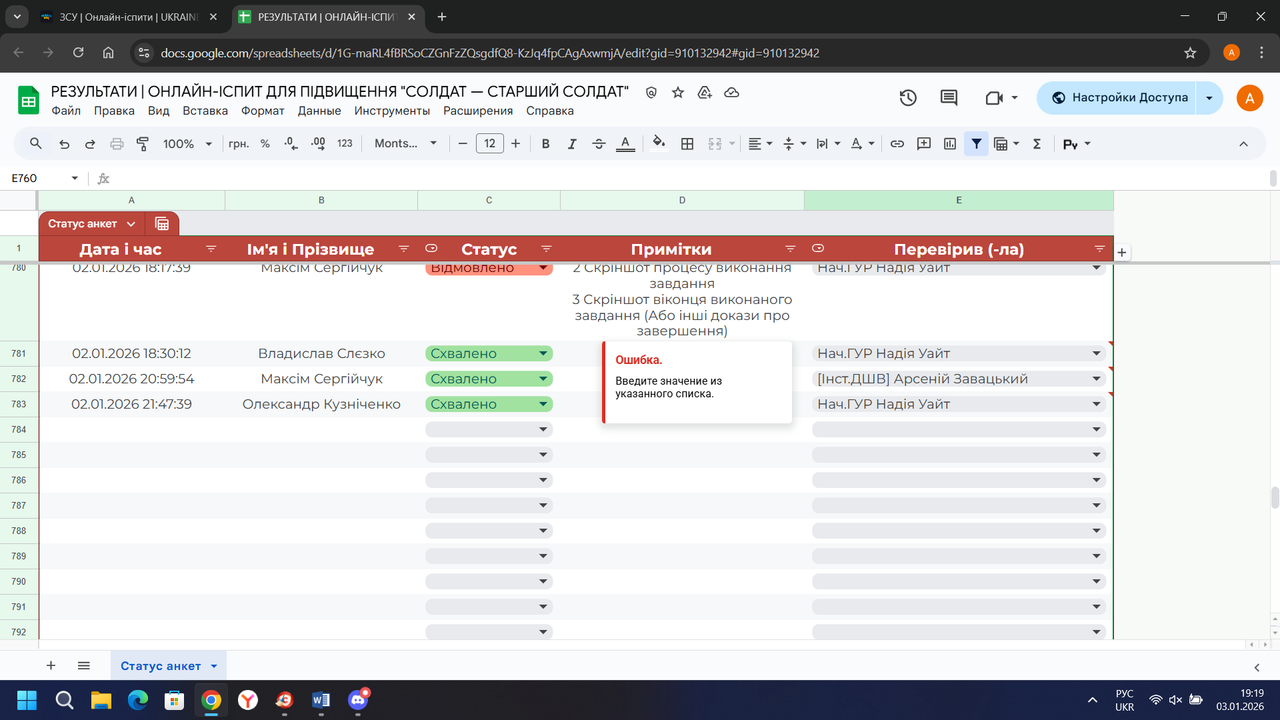This screenshot has height=720, width=1280.
Task: Open vertical align options
Action: pos(794,144)
